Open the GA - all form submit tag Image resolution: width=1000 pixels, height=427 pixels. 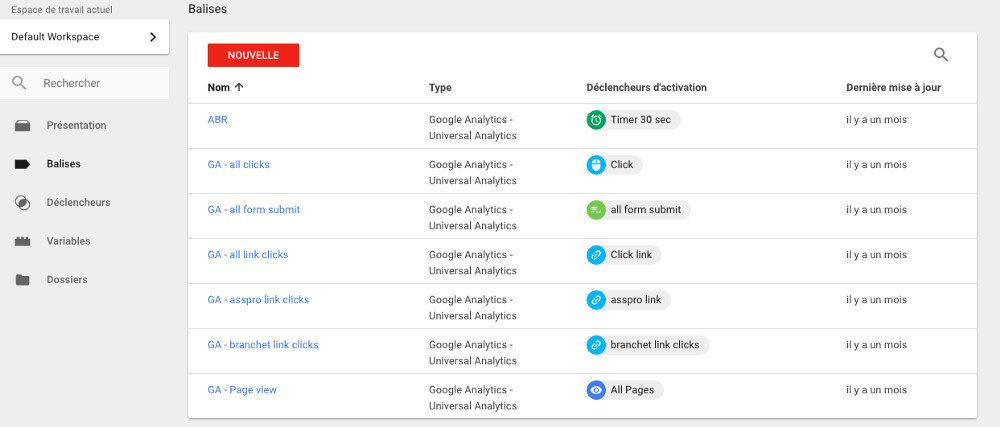pos(254,210)
